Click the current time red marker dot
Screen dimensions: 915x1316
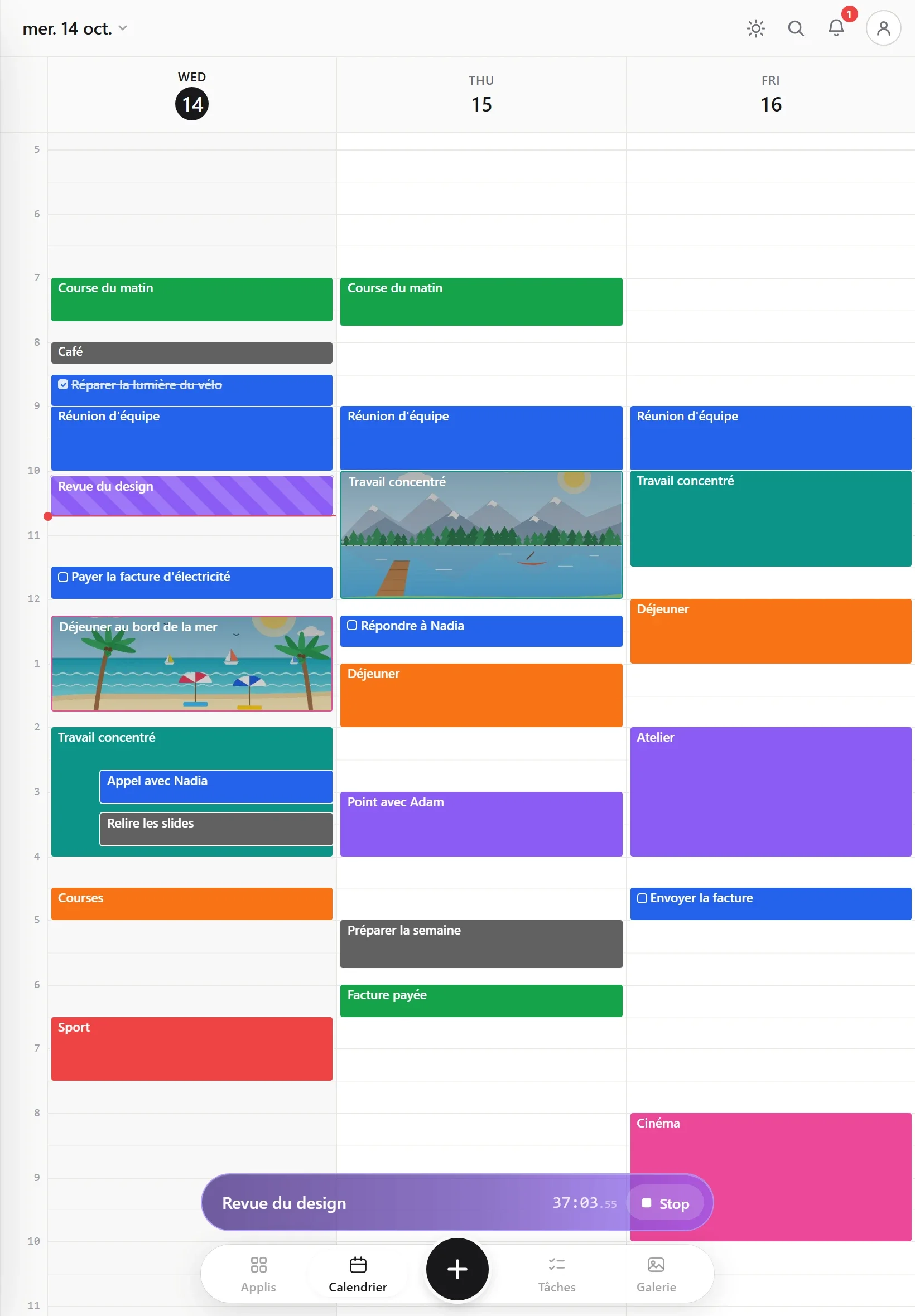[48, 516]
